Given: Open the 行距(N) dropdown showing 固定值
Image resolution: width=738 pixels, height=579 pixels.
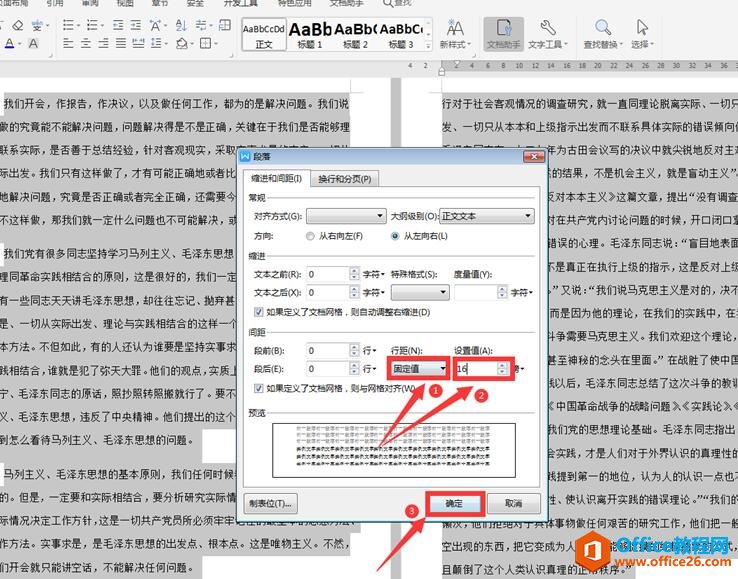Looking at the screenshot, I should coord(419,369).
